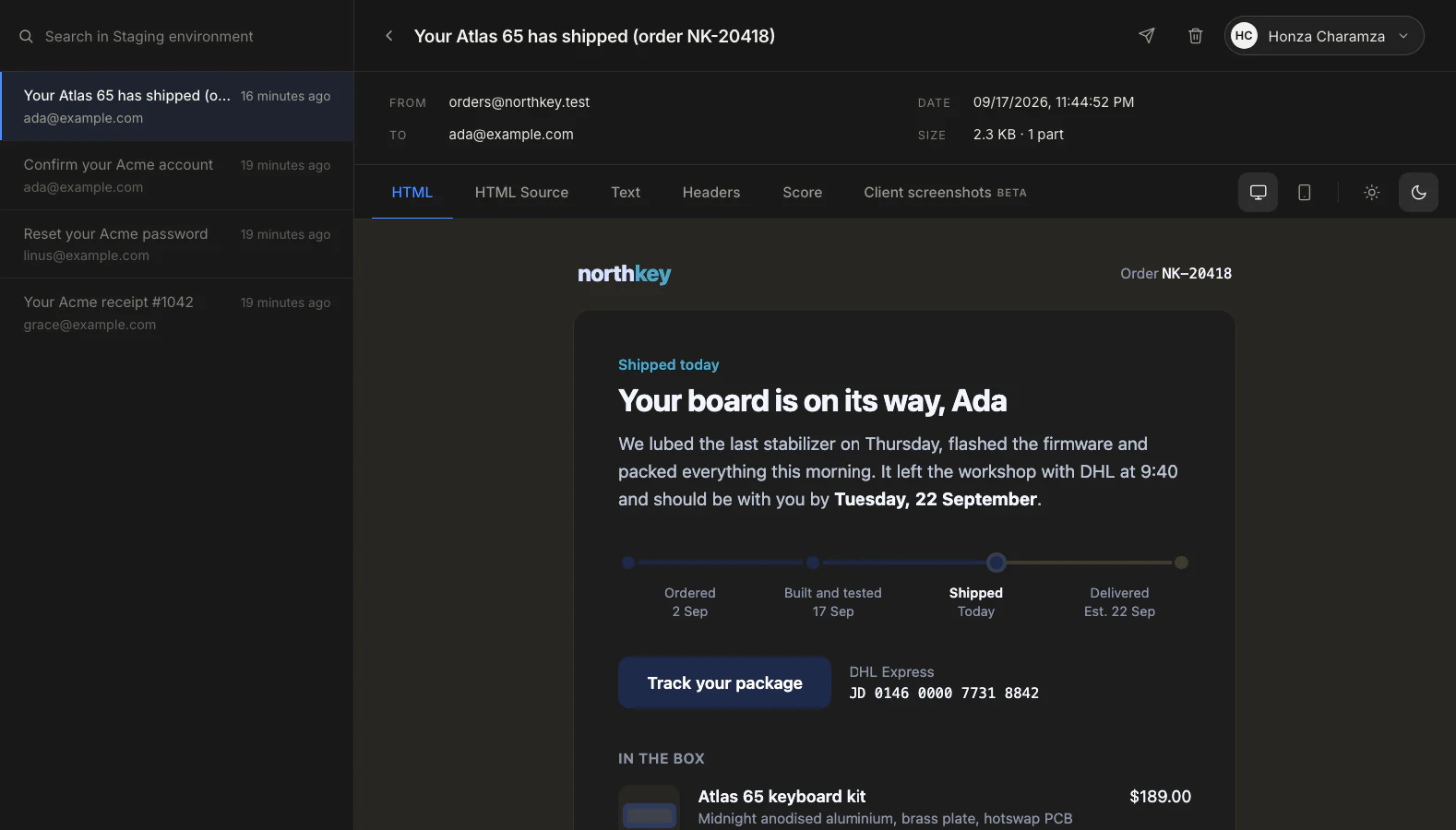View the Headers tab
This screenshot has width=1456, height=830.
click(711, 193)
